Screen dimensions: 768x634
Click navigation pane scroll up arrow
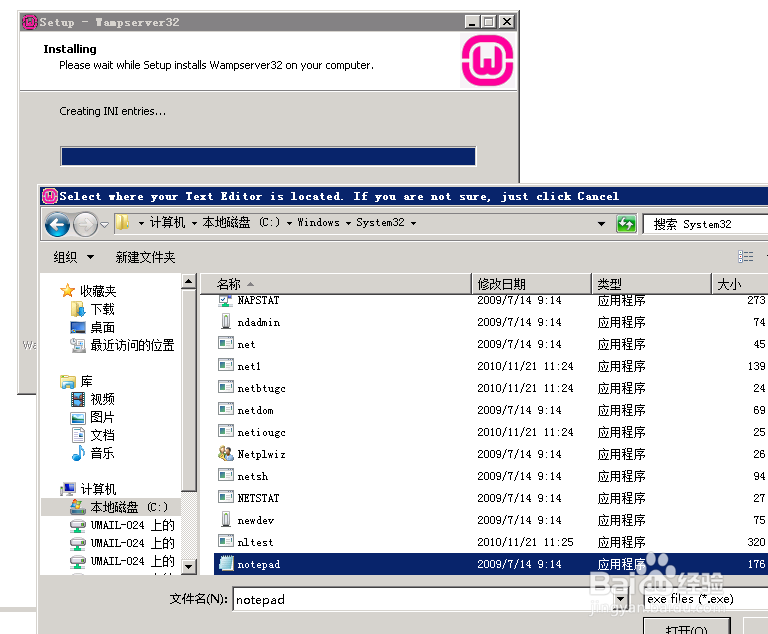[x=189, y=281]
